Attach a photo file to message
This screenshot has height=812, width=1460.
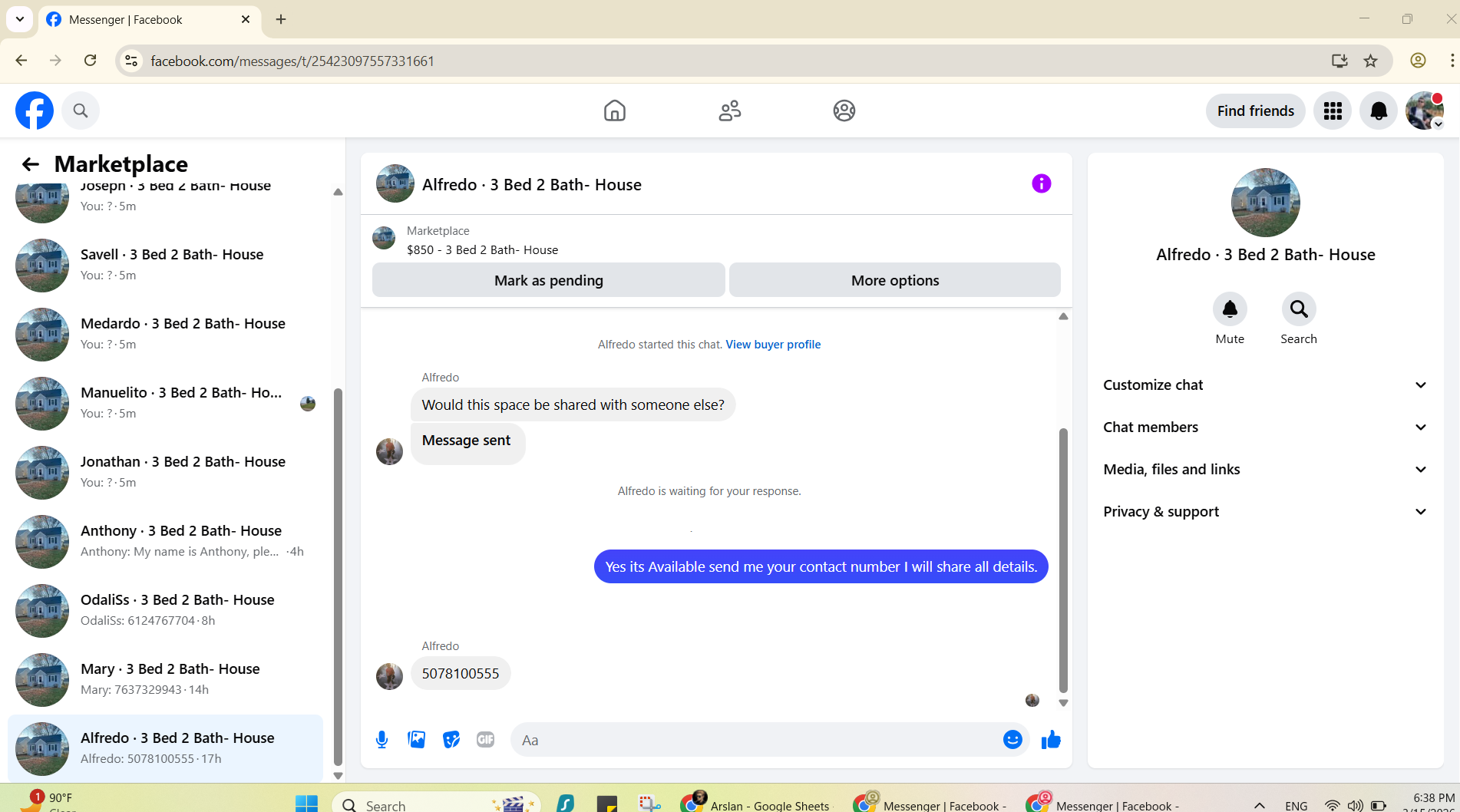417,739
